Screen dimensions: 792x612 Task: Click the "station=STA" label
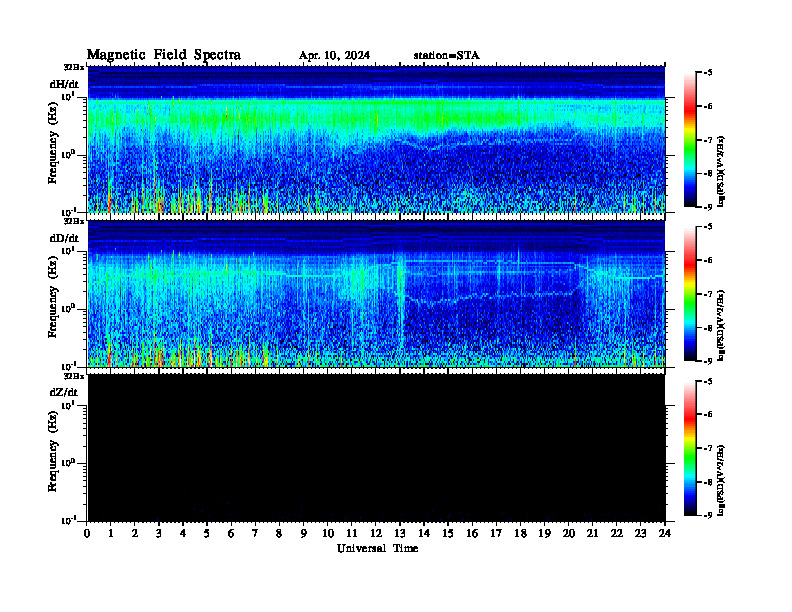pyautogui.click(x=447, y=56)
